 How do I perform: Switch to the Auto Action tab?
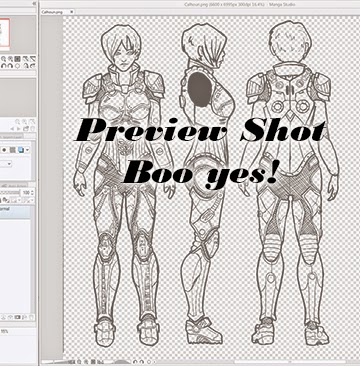(14, 185)
